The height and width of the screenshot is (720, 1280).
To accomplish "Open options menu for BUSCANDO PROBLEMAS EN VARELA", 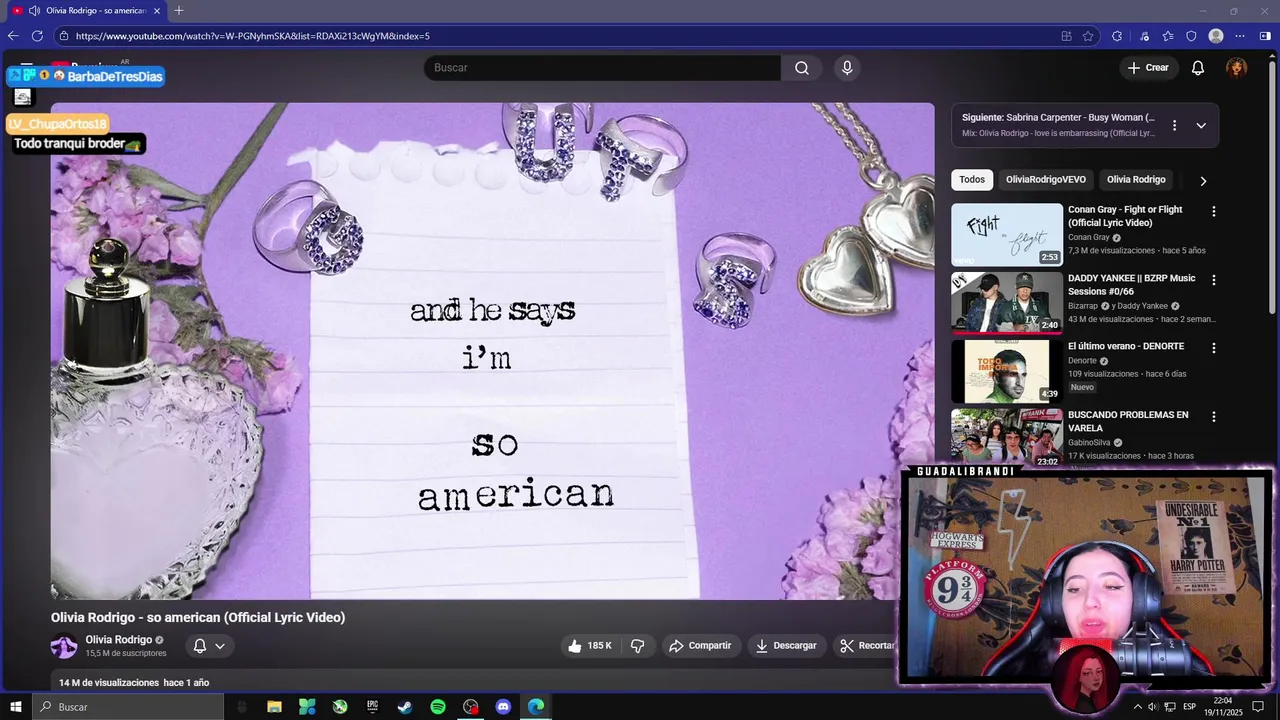I will [1214, 416].
